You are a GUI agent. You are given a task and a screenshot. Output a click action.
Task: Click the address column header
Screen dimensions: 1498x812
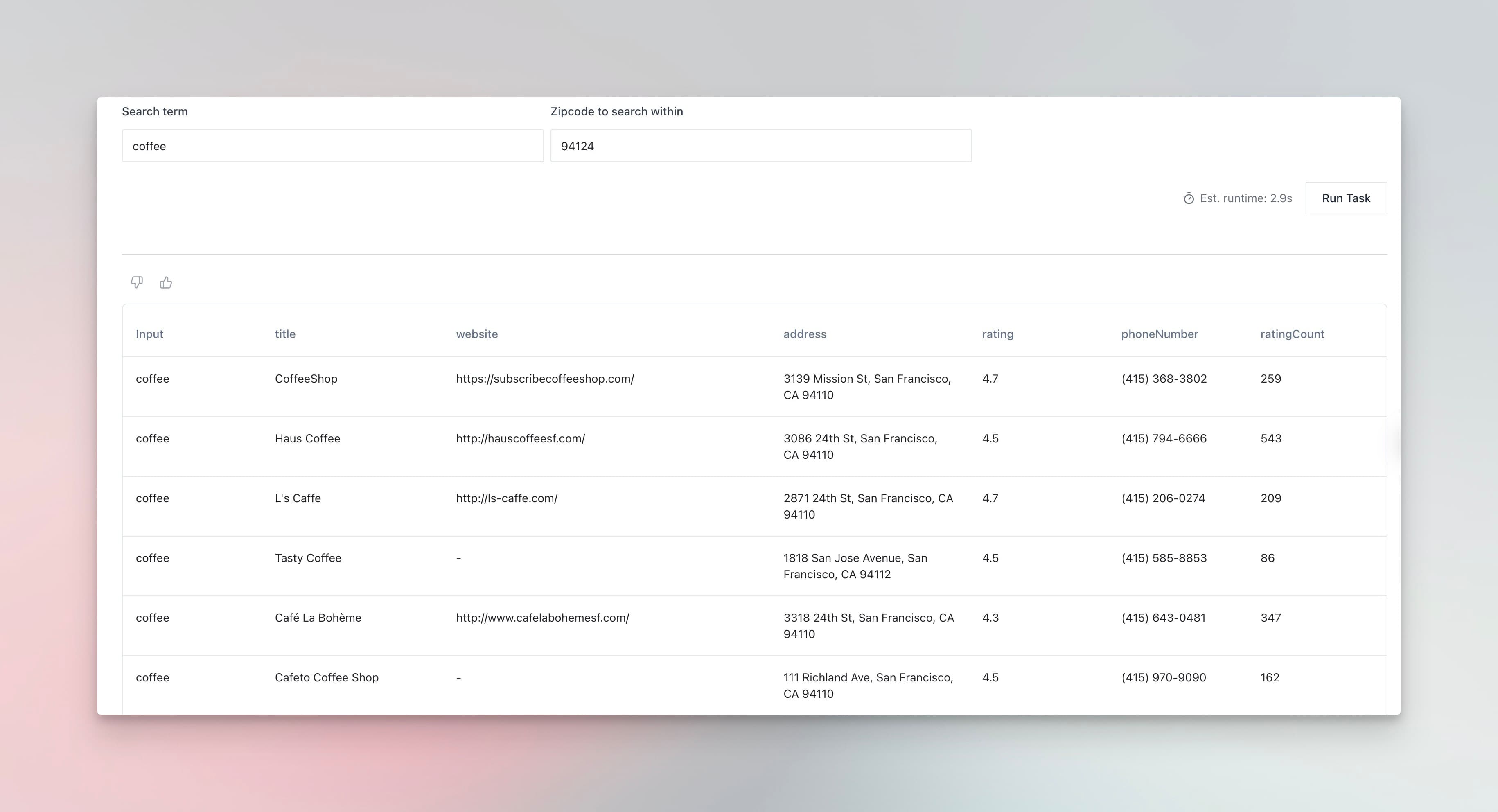pos(804,334)
